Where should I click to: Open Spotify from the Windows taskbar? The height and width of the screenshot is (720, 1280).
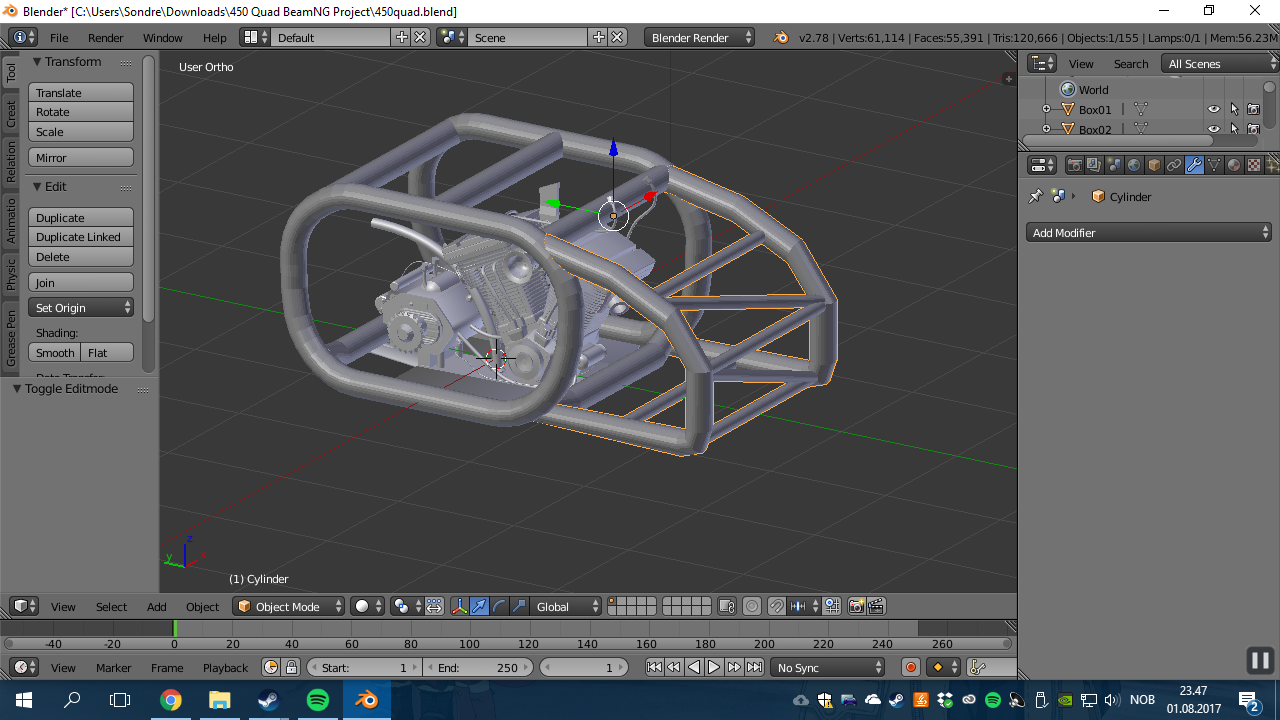click(318, 700)
